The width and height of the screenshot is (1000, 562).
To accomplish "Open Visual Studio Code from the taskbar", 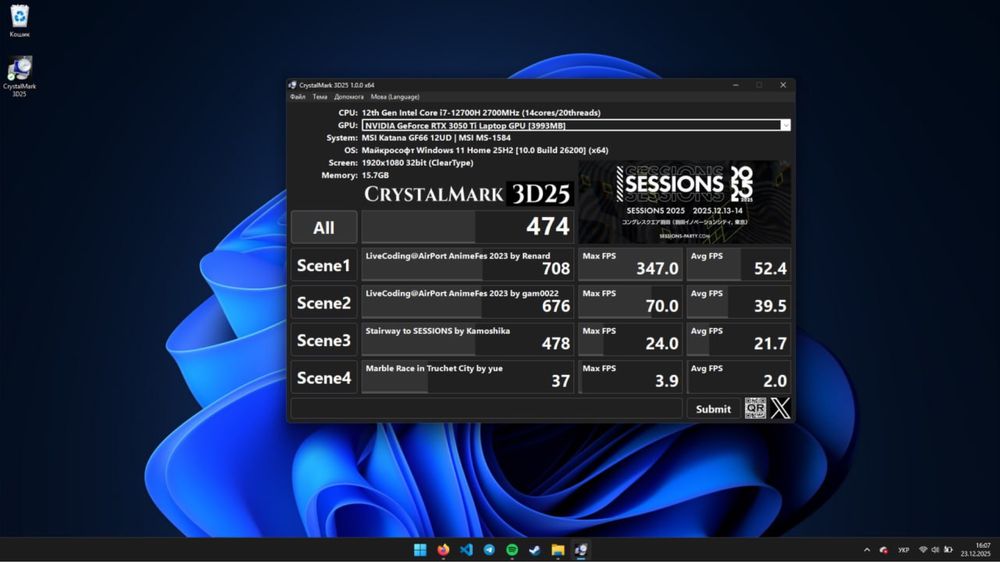I will pos(466,550).
